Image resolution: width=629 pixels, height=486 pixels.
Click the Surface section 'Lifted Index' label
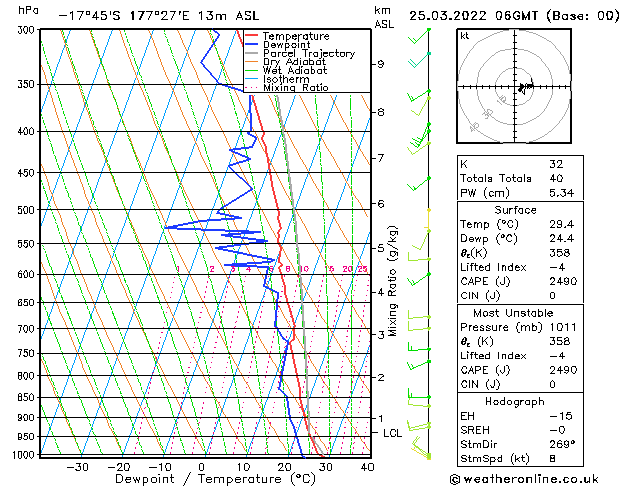coord(493,267)
